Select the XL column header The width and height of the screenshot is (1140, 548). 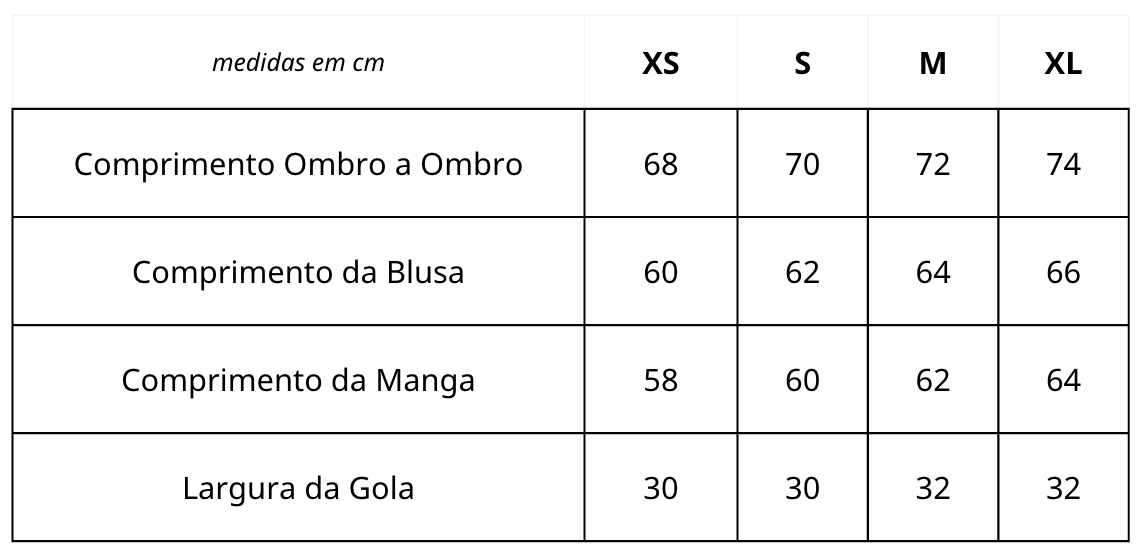pos(1063,63)
